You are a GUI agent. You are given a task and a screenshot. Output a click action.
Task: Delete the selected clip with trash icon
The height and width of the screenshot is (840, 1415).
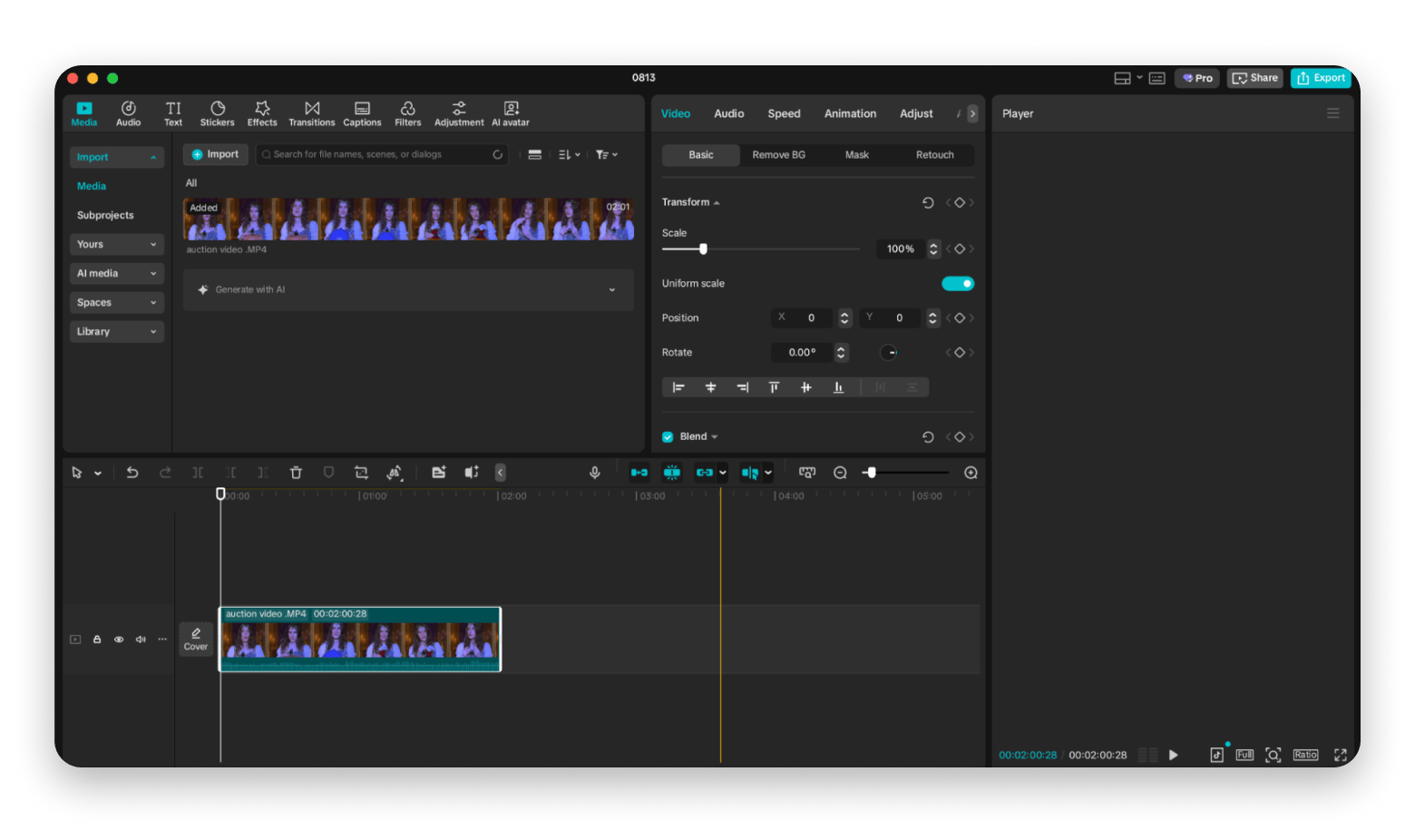[x=296, y=473]
